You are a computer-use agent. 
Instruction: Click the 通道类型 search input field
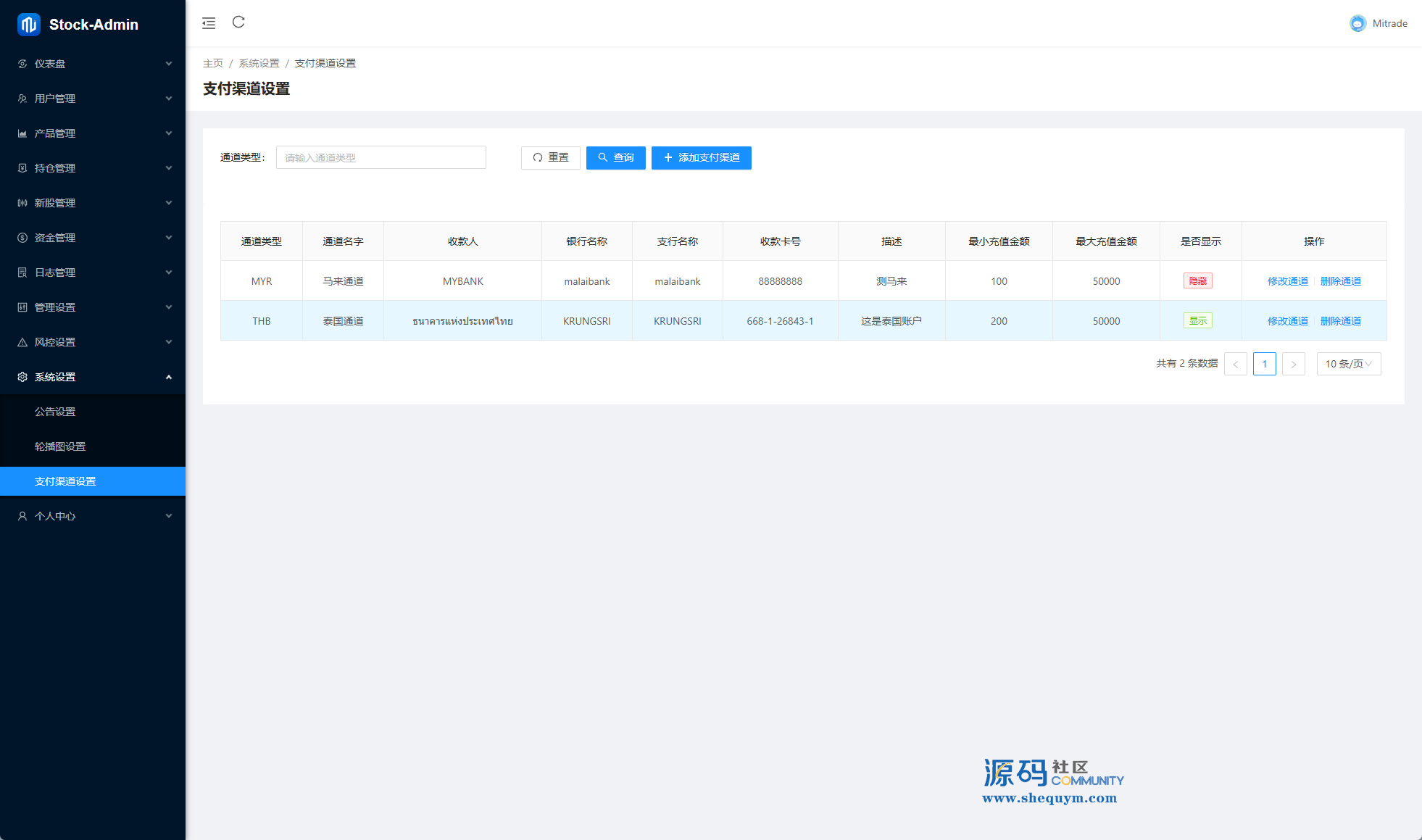pyautogui.click(x=381, y=158)
